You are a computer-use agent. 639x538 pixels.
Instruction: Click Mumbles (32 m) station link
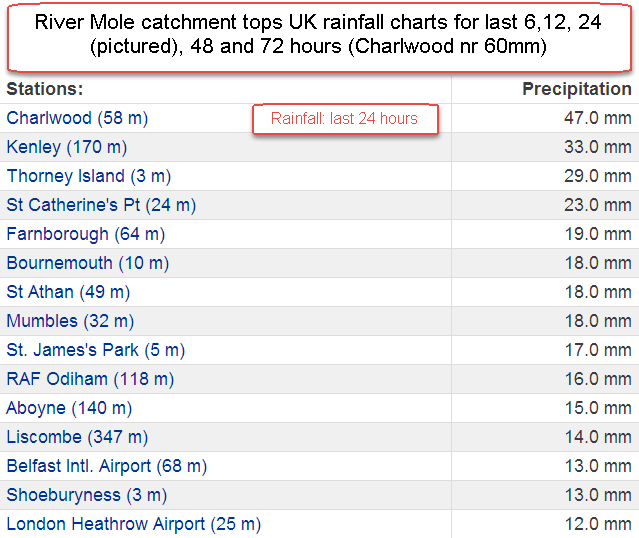coord(70,321)
